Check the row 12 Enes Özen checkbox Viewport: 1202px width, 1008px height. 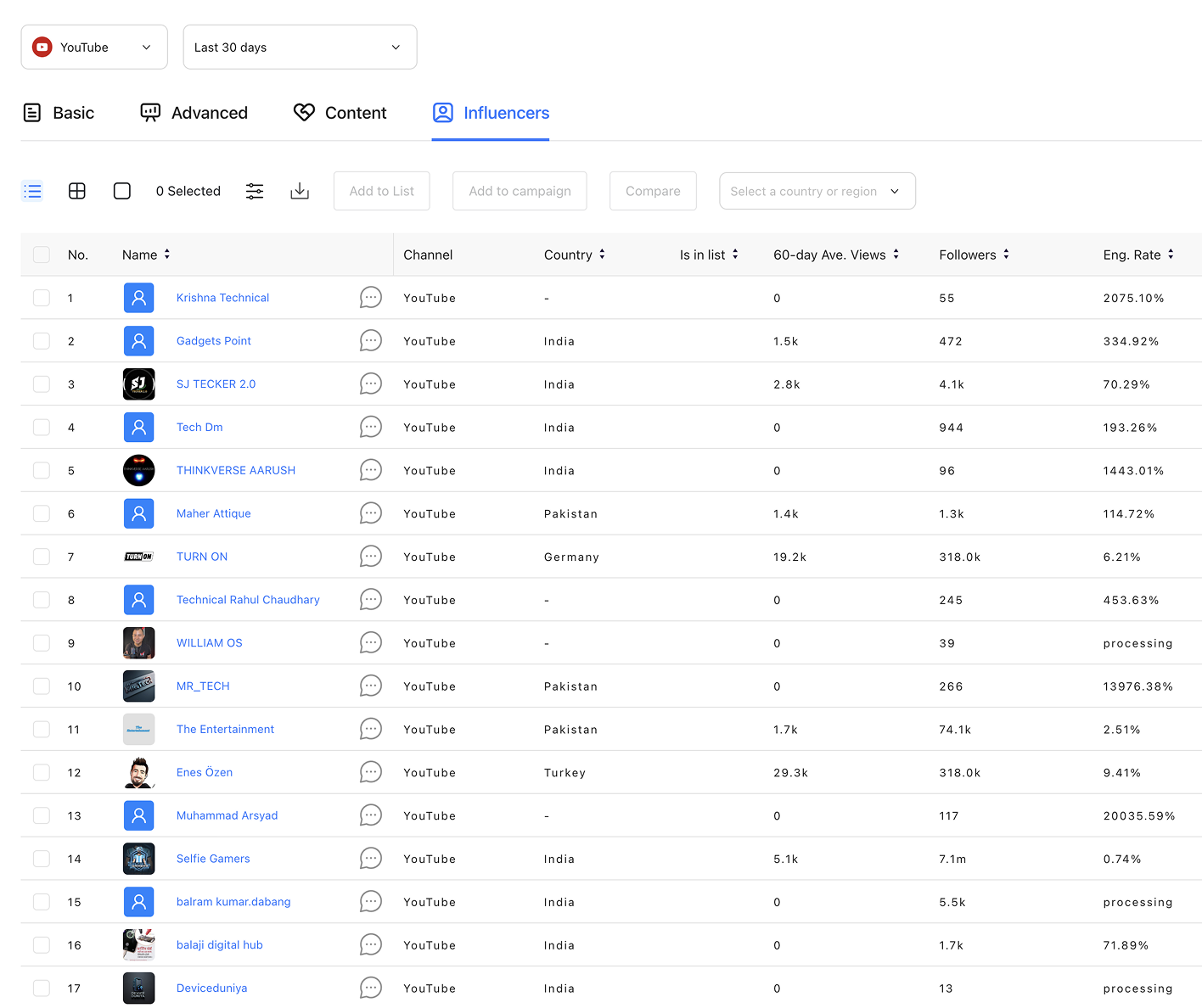click(41, 772)
